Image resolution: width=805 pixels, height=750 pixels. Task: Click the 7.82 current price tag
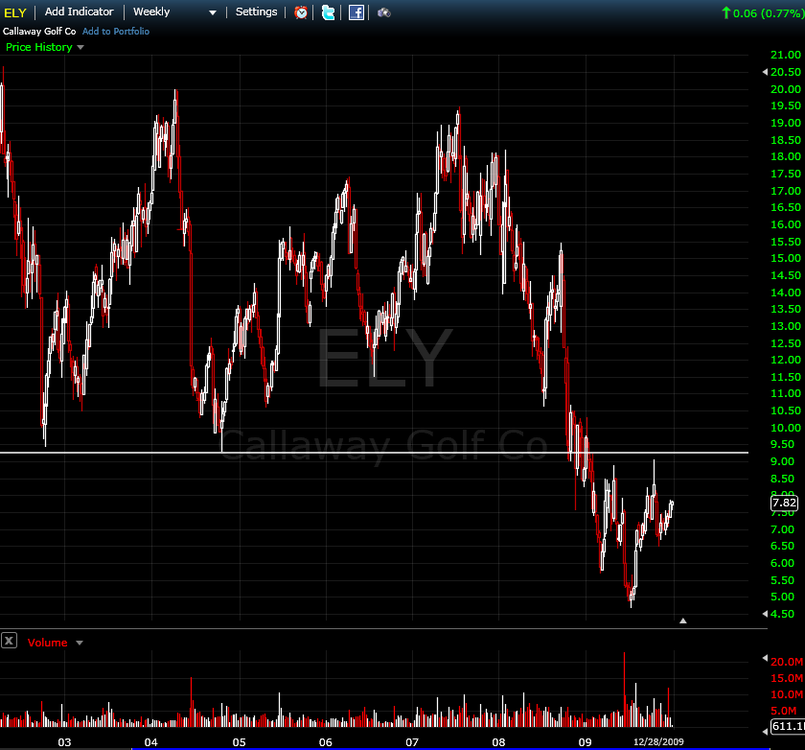click(784, 503)
